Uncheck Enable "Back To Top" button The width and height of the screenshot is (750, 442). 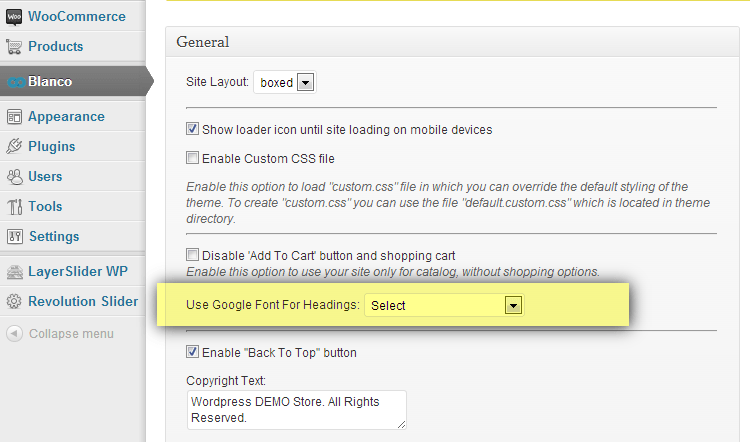point(193,353)
